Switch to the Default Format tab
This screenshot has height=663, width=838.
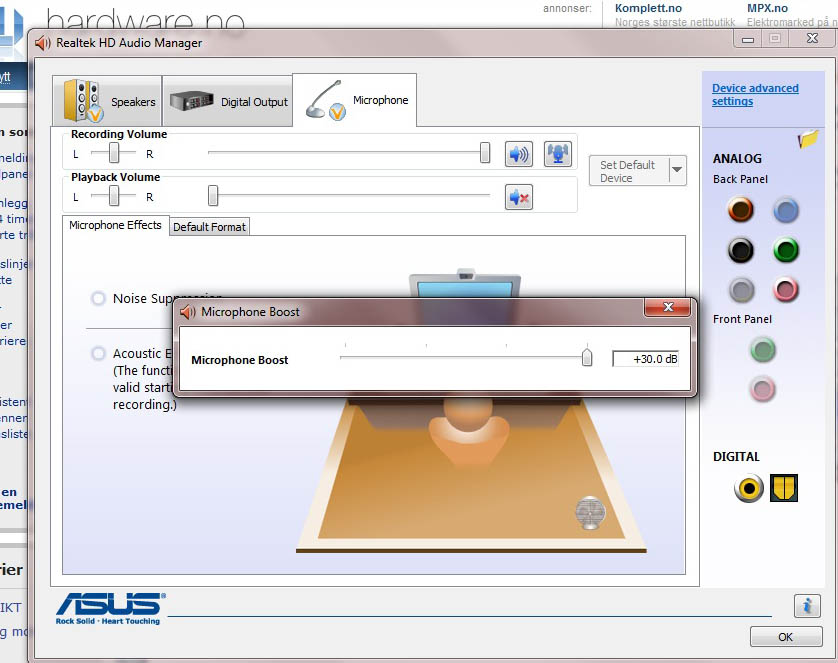(210, 227)
